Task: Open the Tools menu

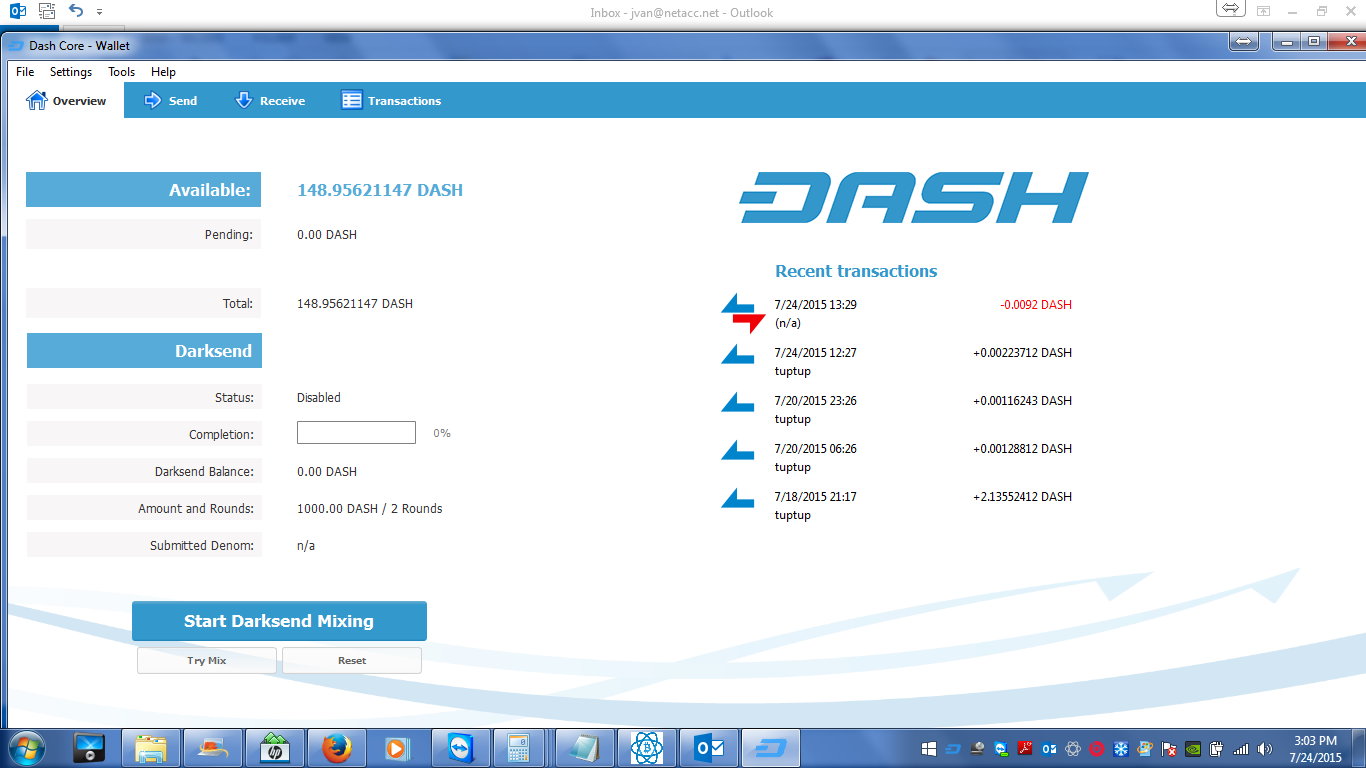Action: click(121, 72)
